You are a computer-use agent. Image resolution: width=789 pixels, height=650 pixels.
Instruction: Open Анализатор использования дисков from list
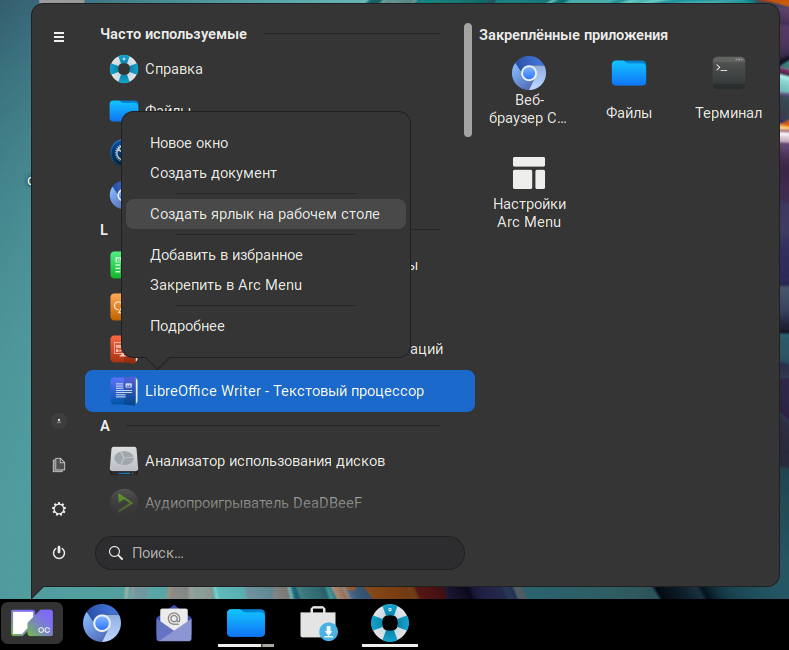(x=264, y=461)
